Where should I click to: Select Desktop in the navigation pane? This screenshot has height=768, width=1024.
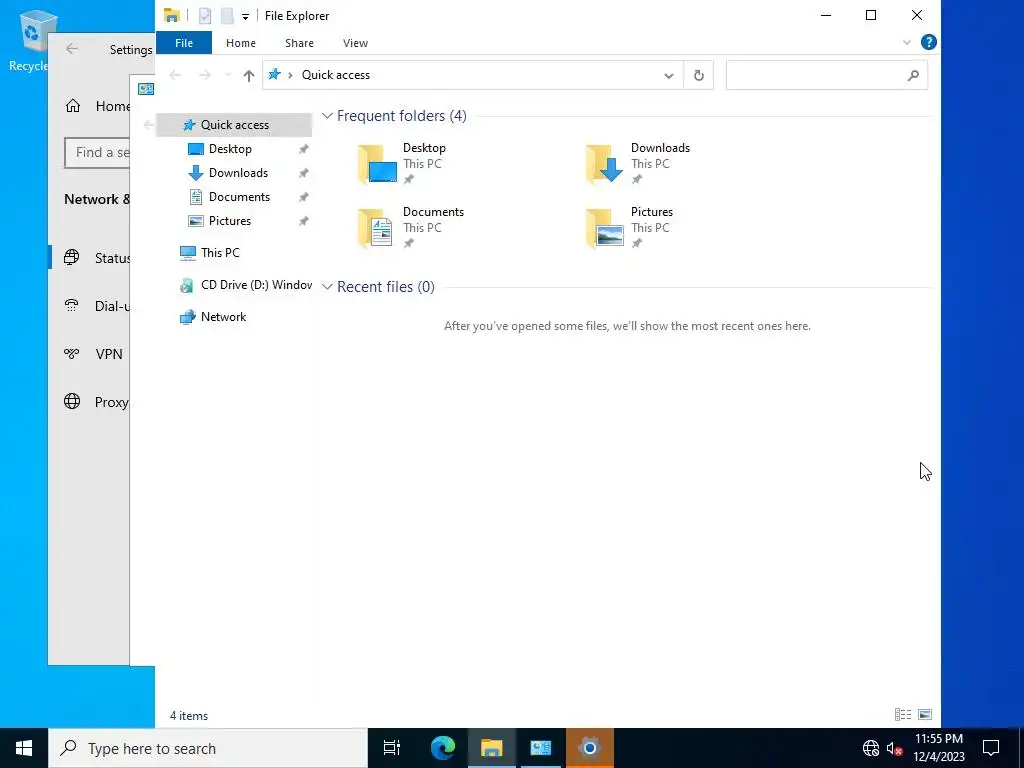pyautogui.click(x=230, y=149)
